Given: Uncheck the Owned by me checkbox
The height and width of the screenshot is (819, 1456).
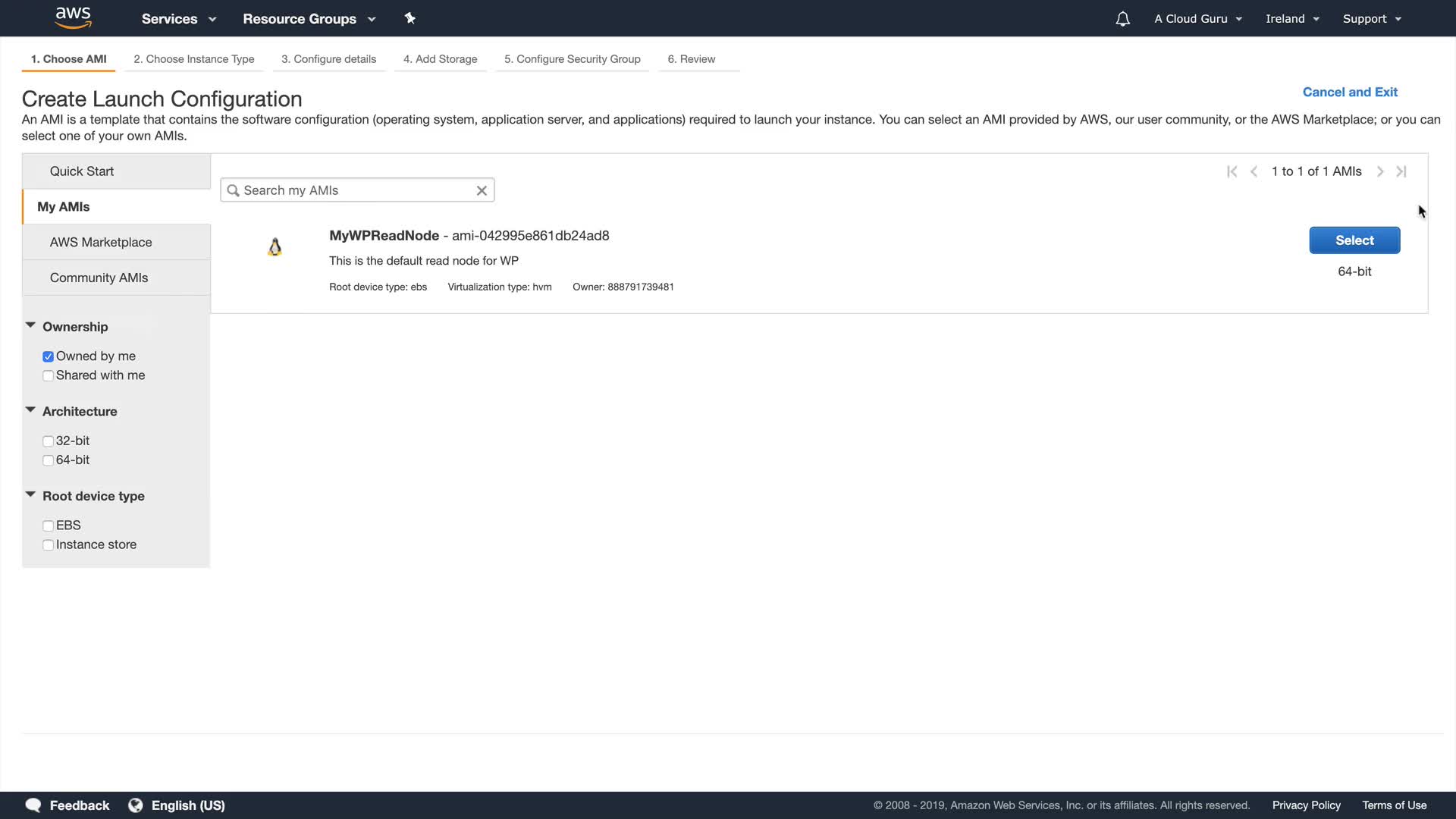Looking at the screenshot, I should [48, 356].
